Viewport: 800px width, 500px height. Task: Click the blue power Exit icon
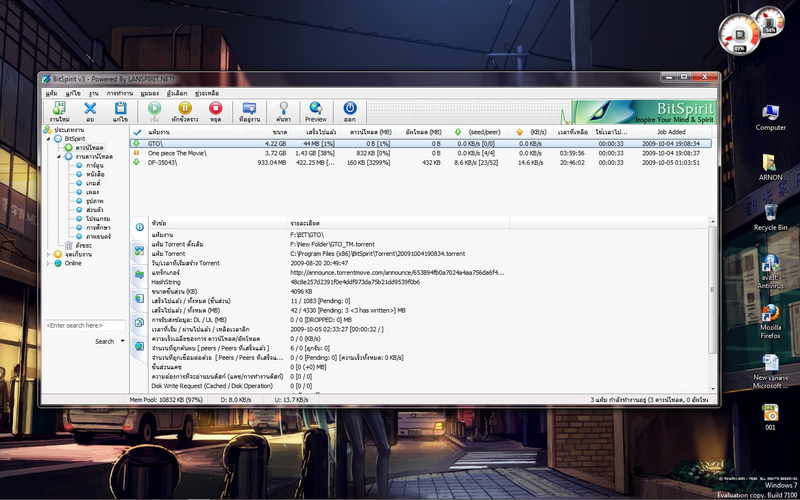349,111
